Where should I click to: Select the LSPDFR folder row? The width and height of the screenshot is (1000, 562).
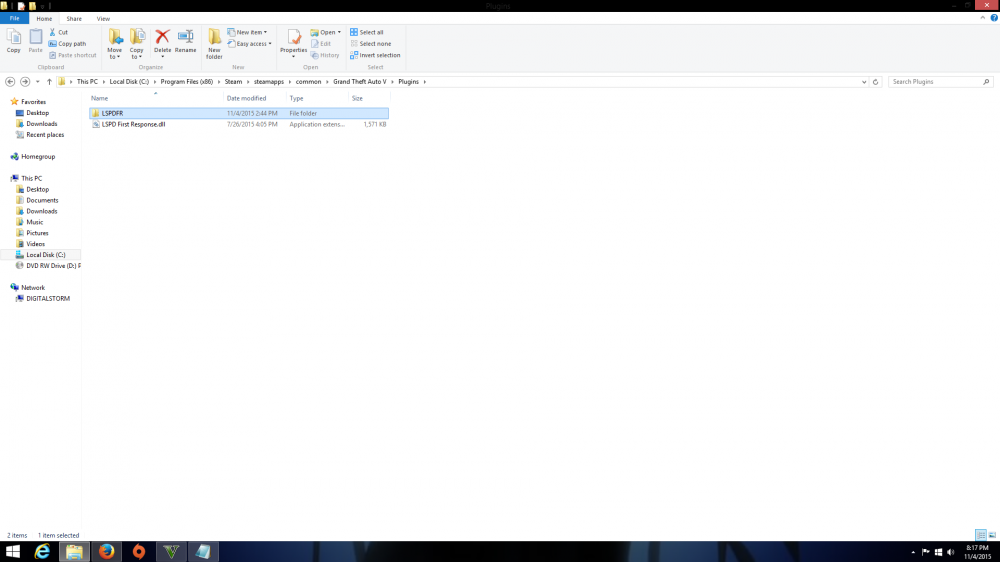point(239,113)
